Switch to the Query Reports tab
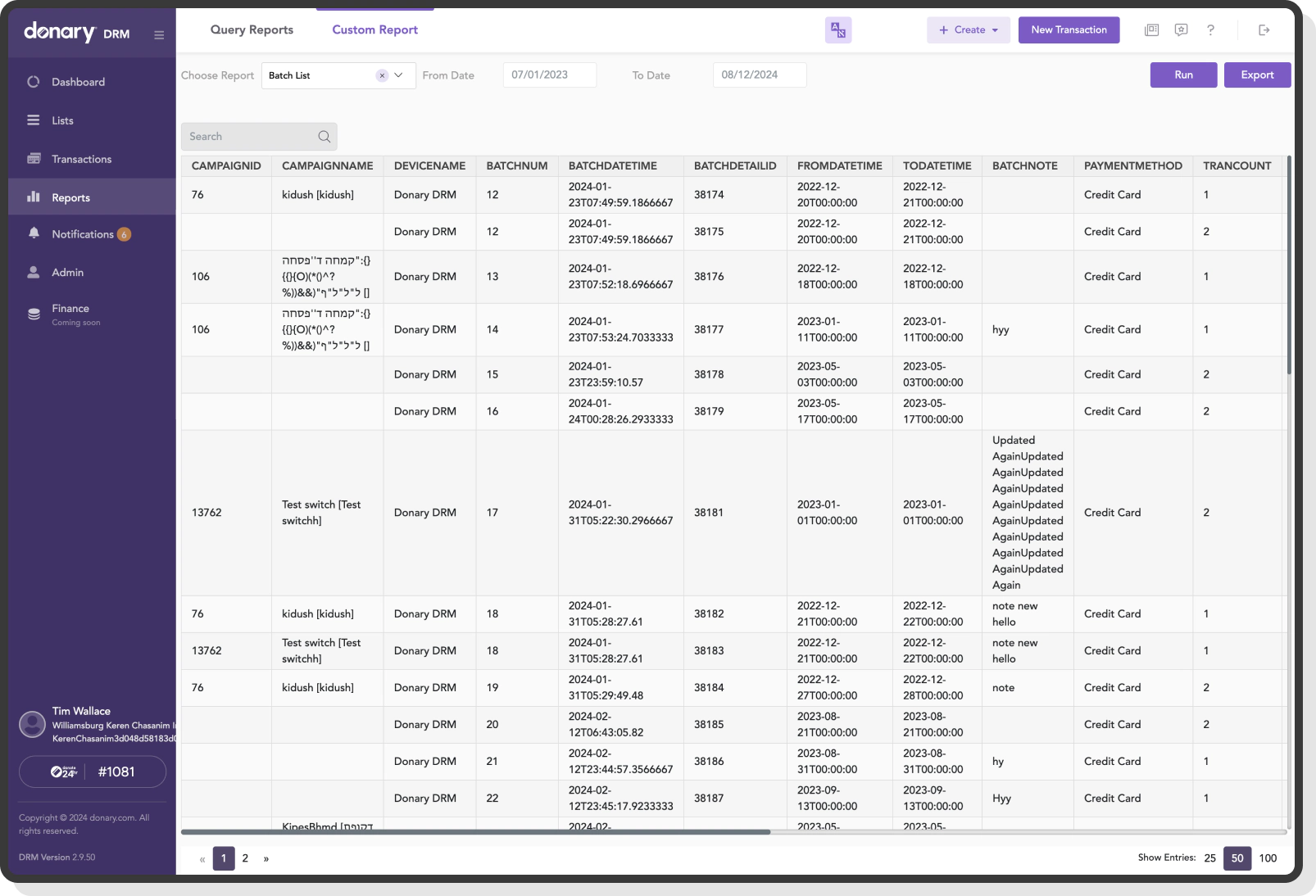The image size is (1316, 896). click(252, 29)
